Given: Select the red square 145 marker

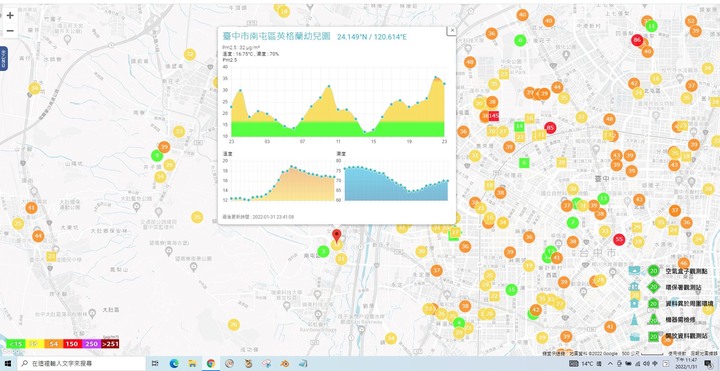Looking at the screenshot, I should tap(494, 116).
